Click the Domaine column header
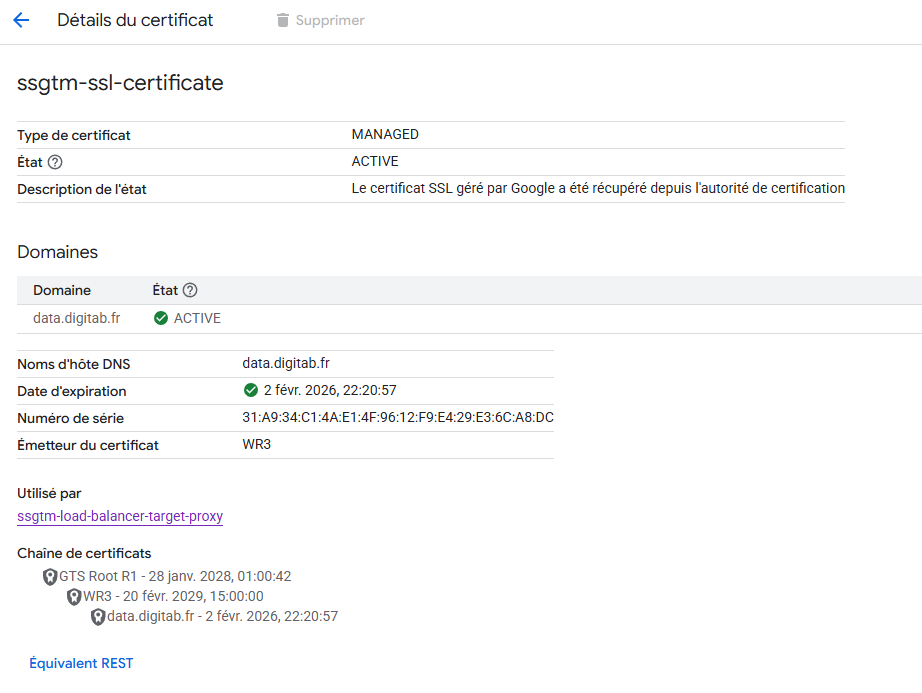Screen dimensions: 922x693 click(62, 290)
